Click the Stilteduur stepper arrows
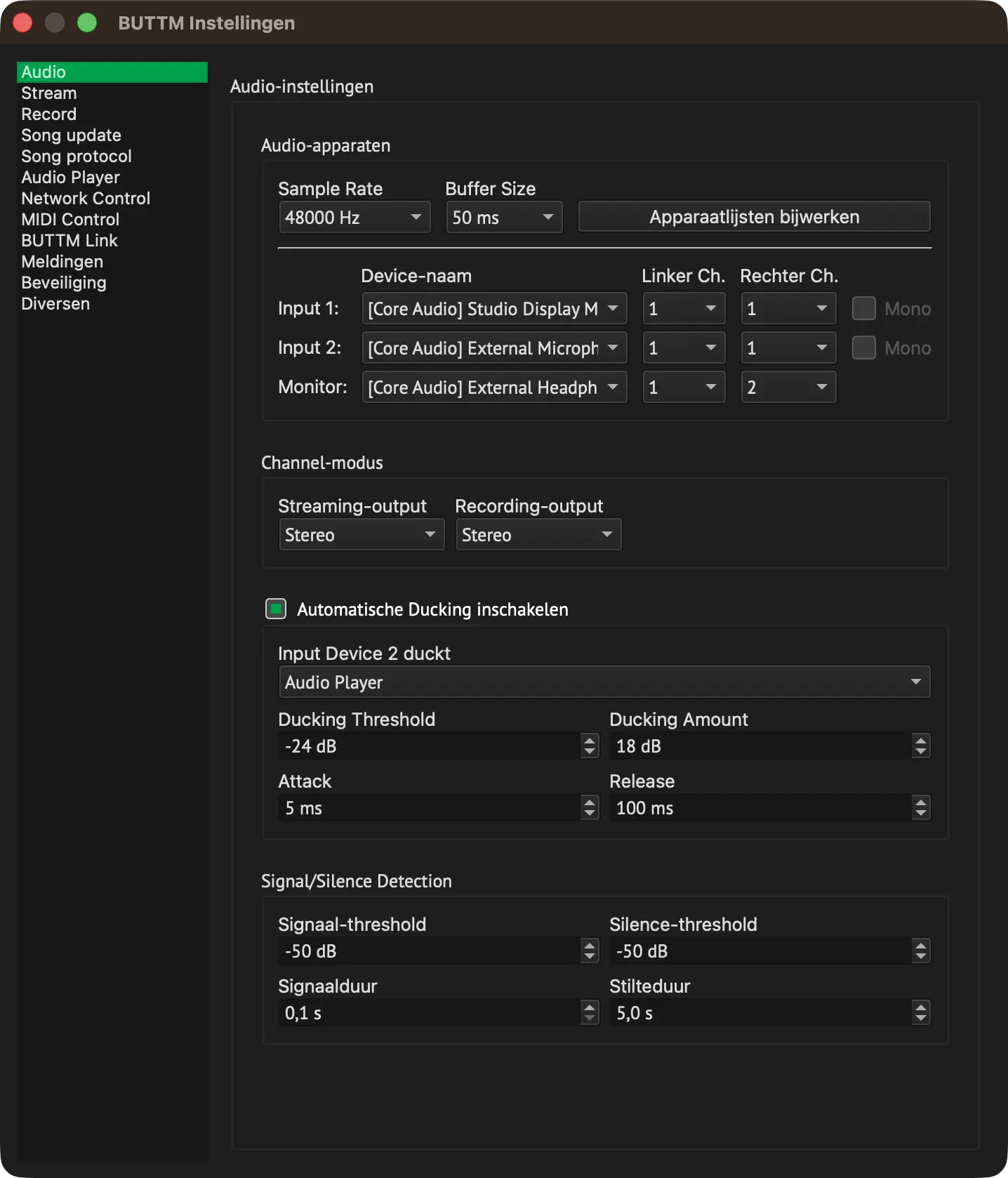This screenshot has height=1178, width=1008. [x=920, y=1013]
